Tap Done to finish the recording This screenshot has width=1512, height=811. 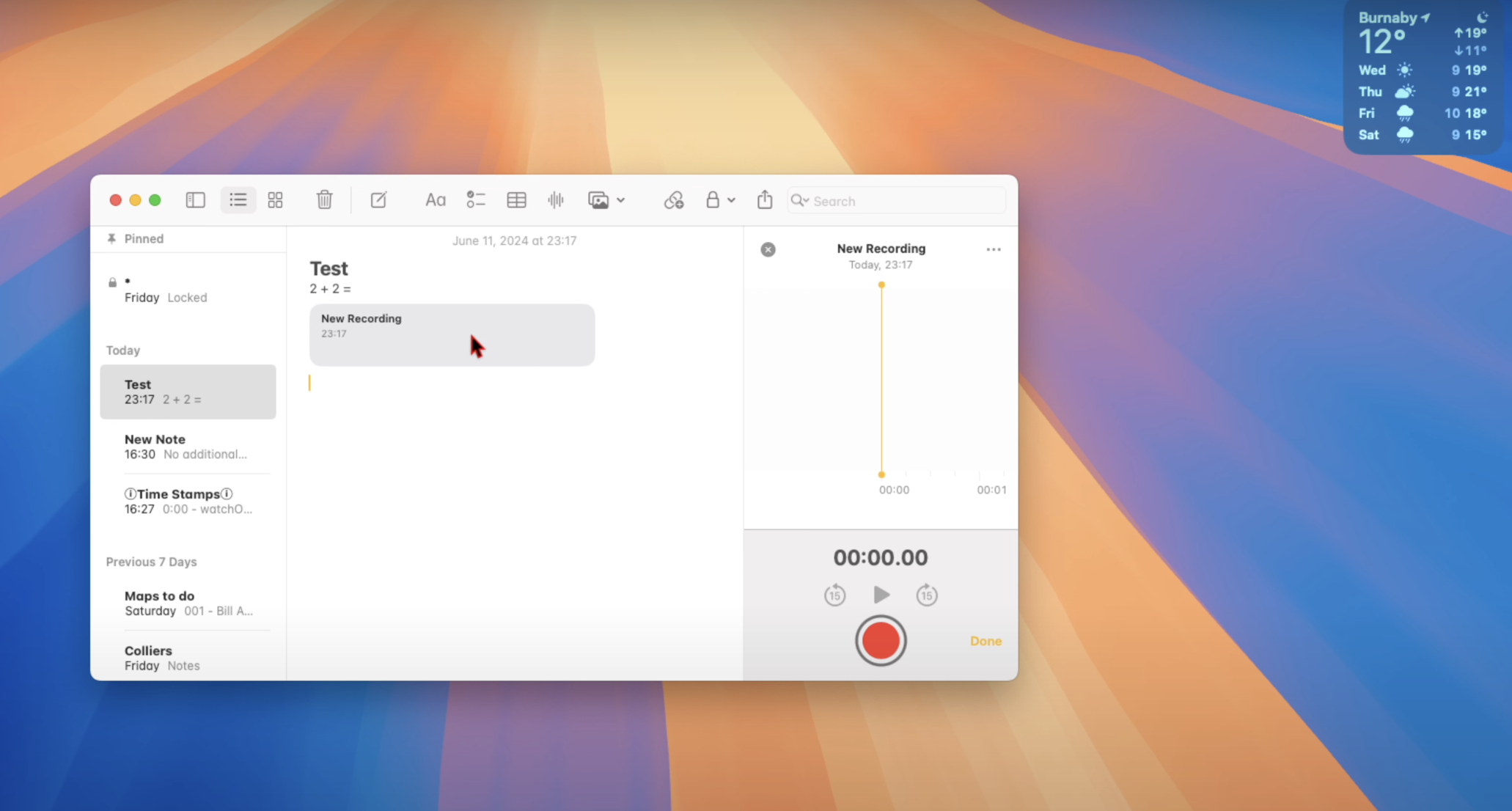985,640
